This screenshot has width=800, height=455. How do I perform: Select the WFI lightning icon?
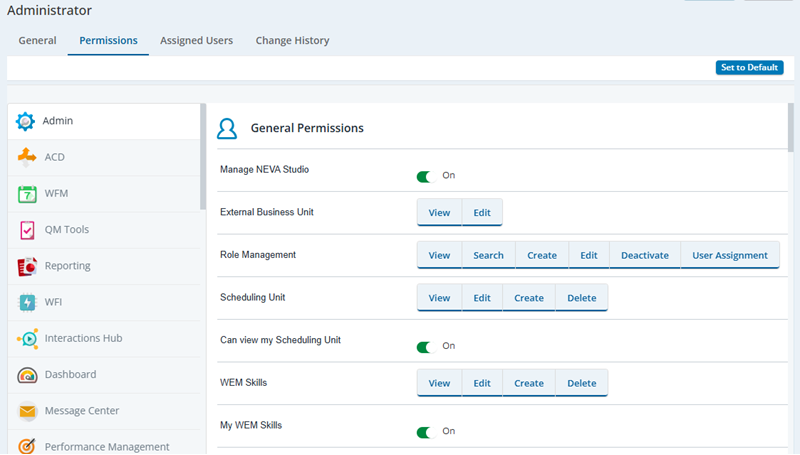[x=27, y=302]
